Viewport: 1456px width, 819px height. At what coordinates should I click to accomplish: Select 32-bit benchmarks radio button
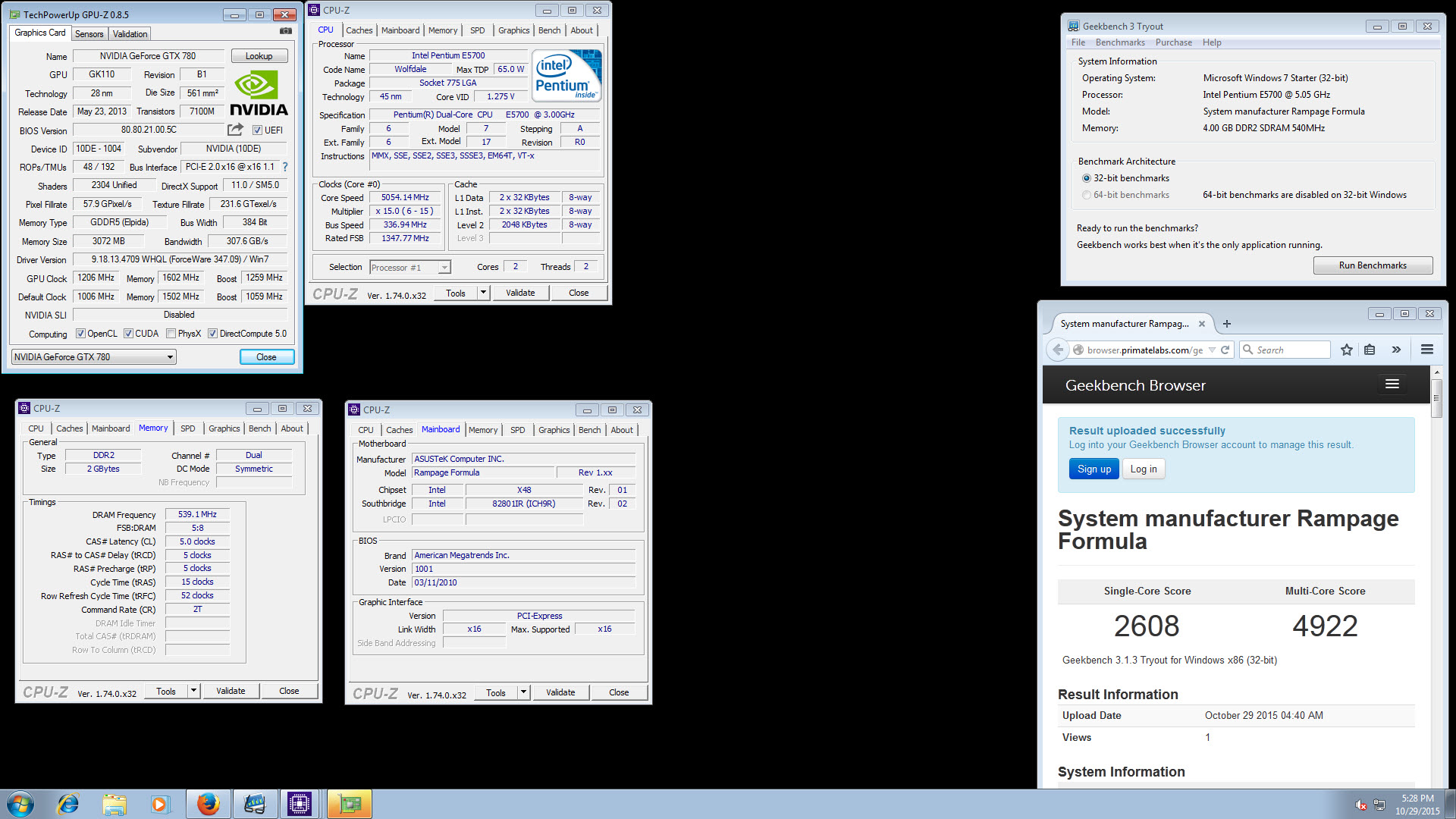(x=1087, y=178)
